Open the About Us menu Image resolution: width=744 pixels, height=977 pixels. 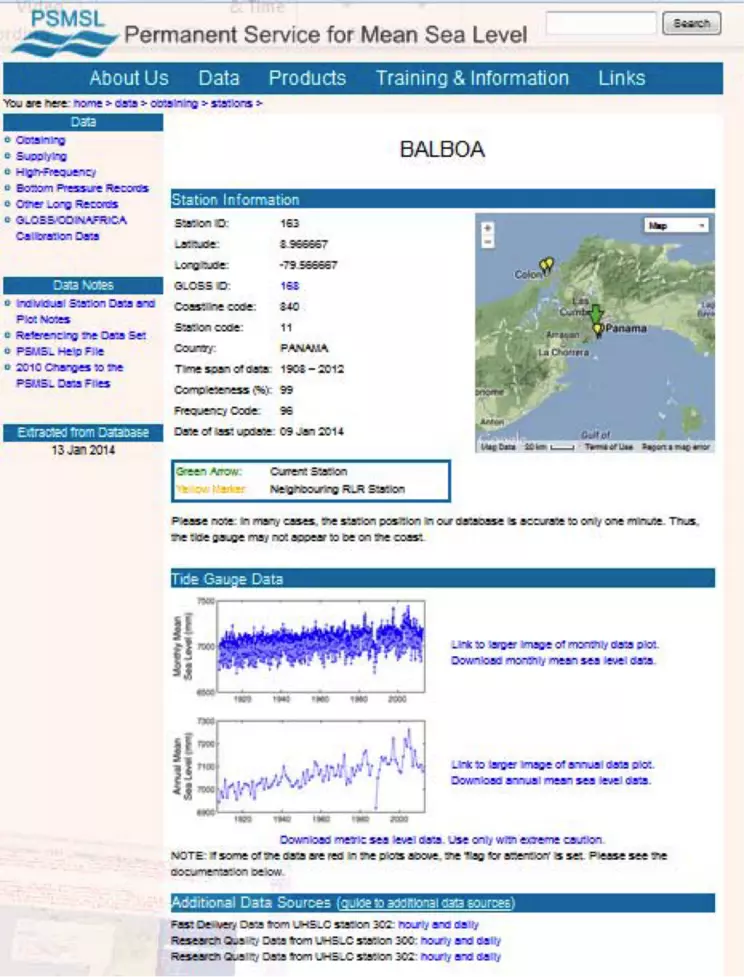128,78
